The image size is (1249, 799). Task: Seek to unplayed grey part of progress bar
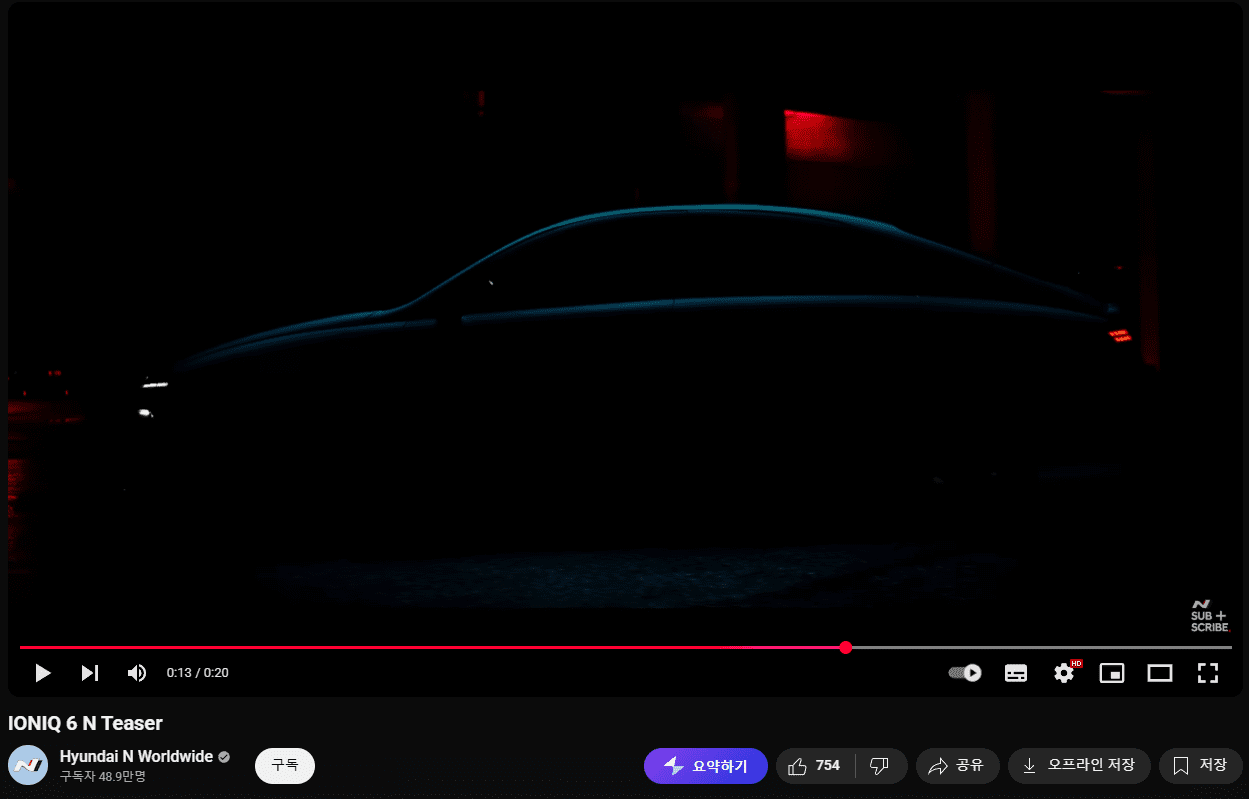(x=1040, y=648)
